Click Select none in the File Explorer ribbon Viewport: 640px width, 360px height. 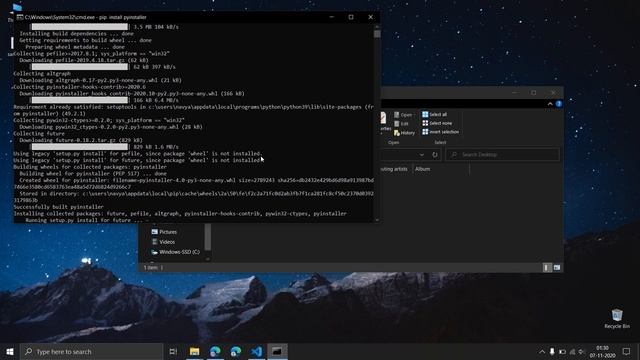pyautogui.click(x=437, y=123)
